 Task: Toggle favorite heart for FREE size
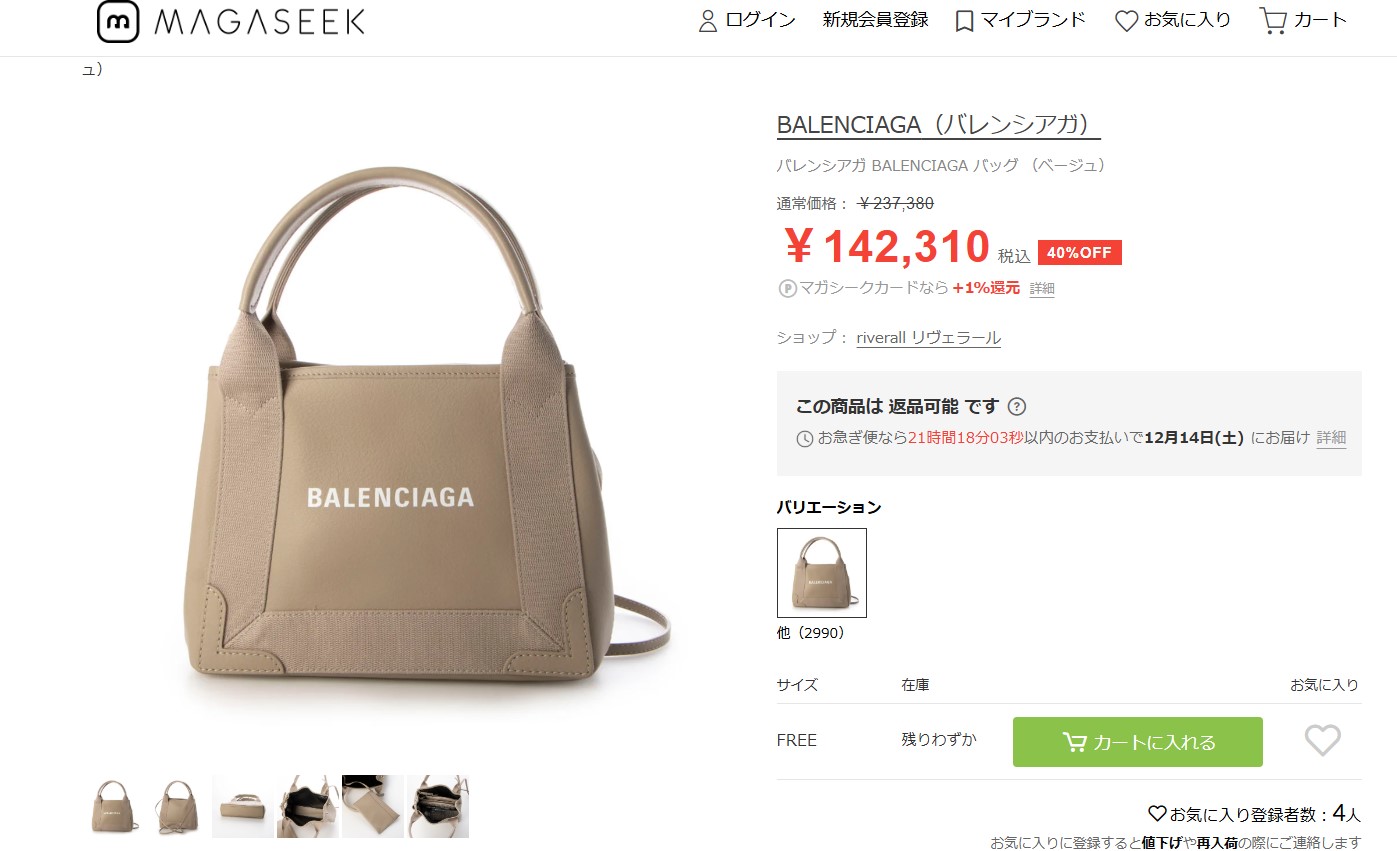[x=1322, y=741]
